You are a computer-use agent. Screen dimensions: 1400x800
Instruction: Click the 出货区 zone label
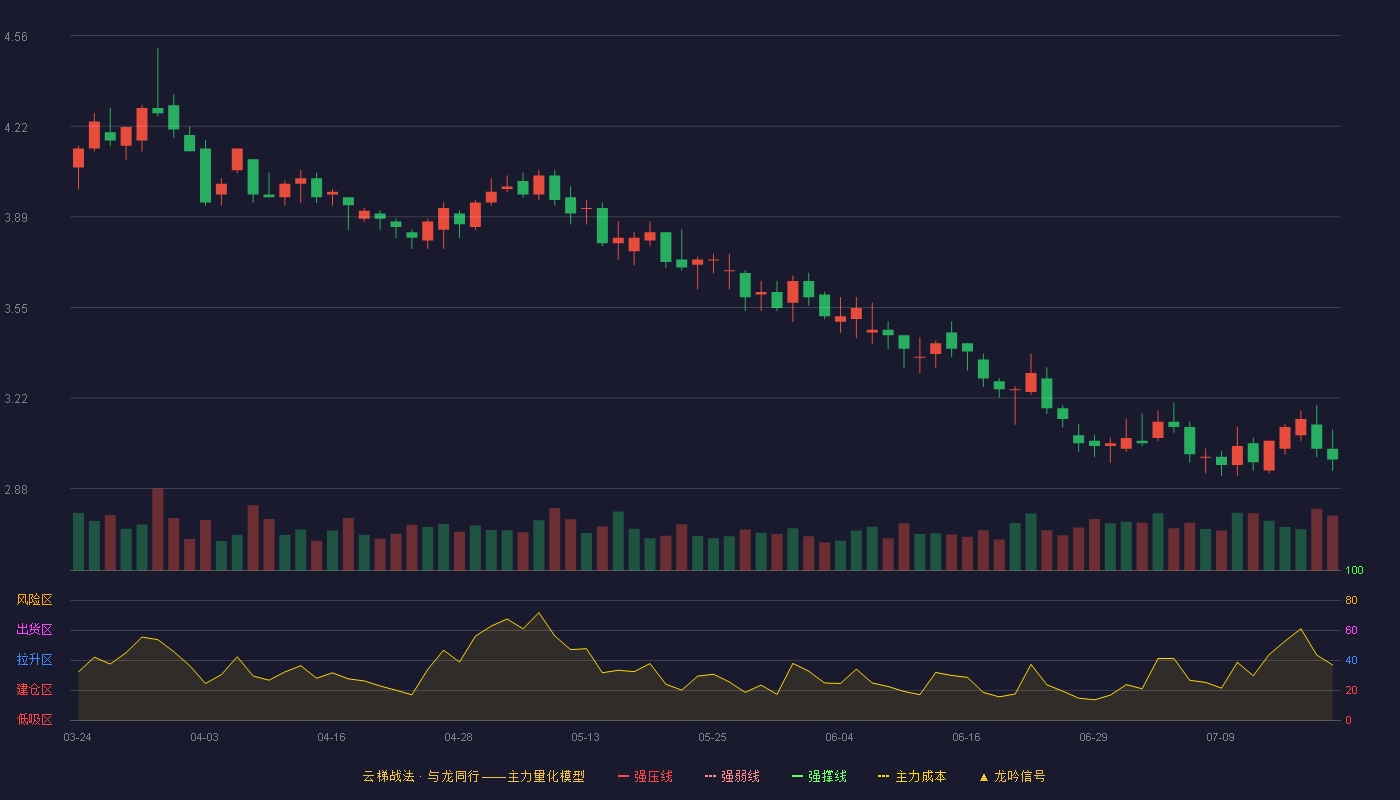(x=34, y=630)
